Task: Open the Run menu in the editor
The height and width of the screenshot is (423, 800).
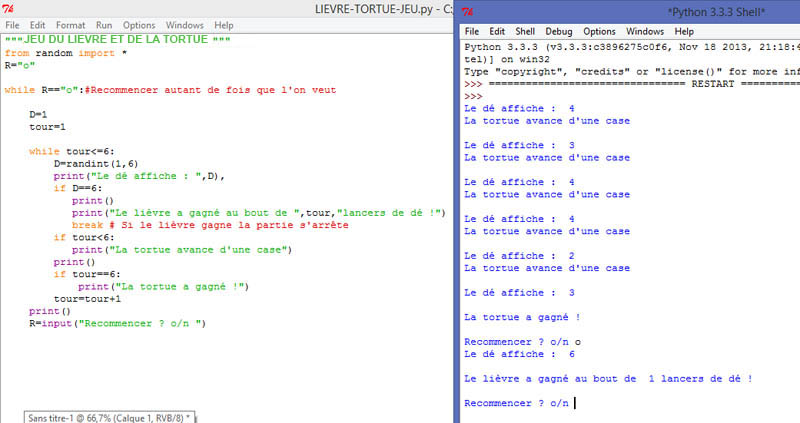Action: coord(104,25)
